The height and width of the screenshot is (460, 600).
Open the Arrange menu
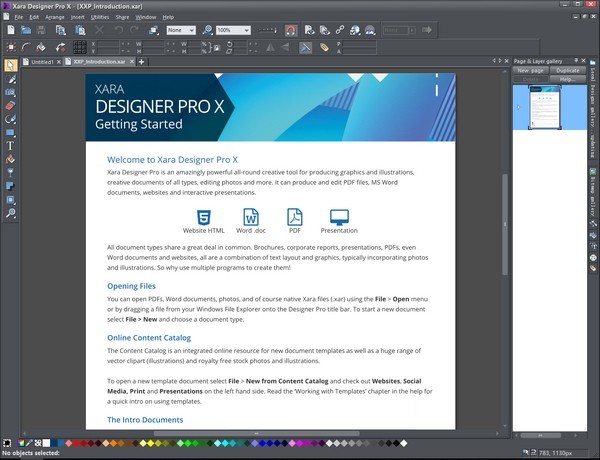[x=53, y=17]
